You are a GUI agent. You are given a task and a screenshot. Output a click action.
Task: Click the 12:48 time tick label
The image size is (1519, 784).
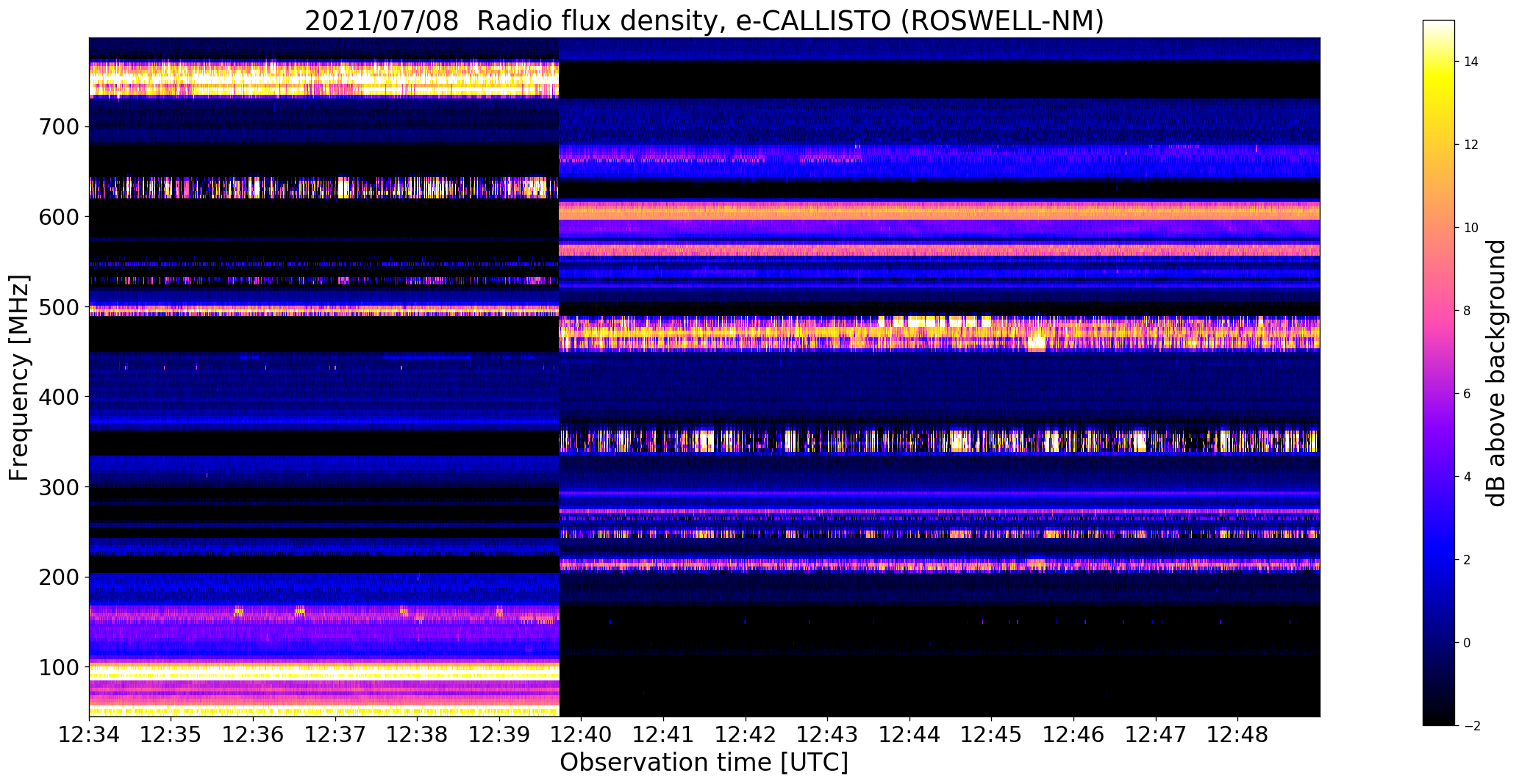point(1237,734)
